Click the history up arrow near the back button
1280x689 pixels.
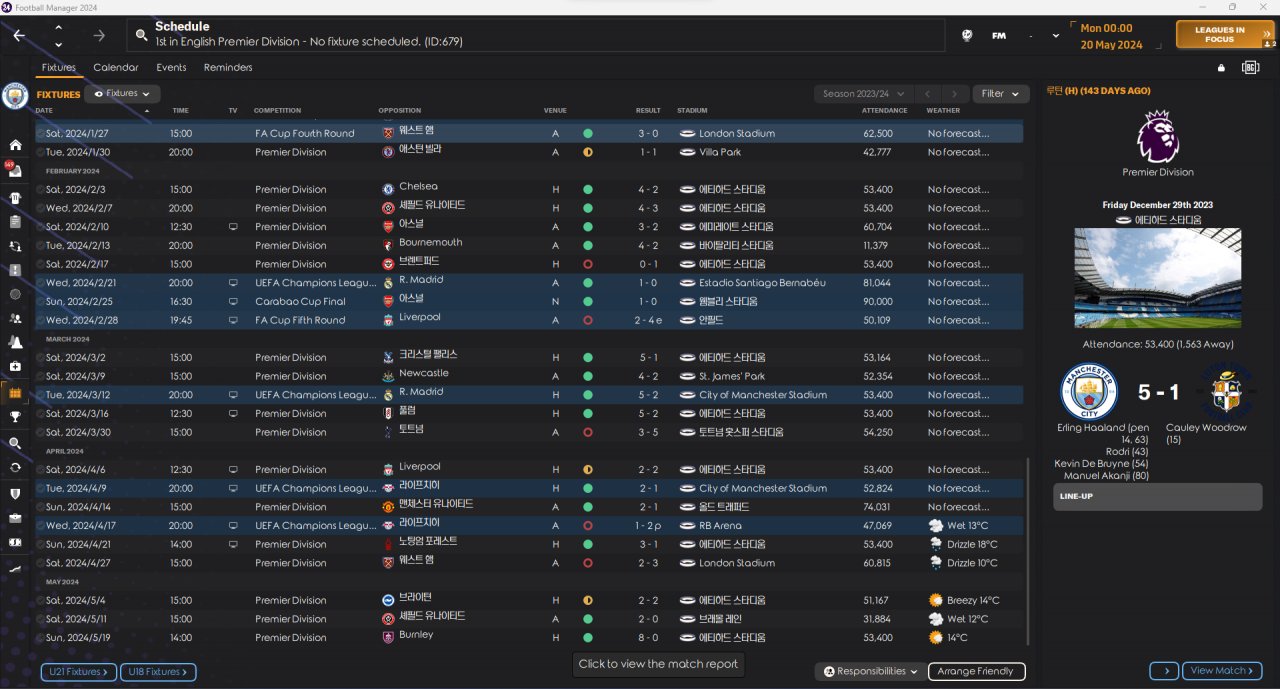[x=58, y=27]
